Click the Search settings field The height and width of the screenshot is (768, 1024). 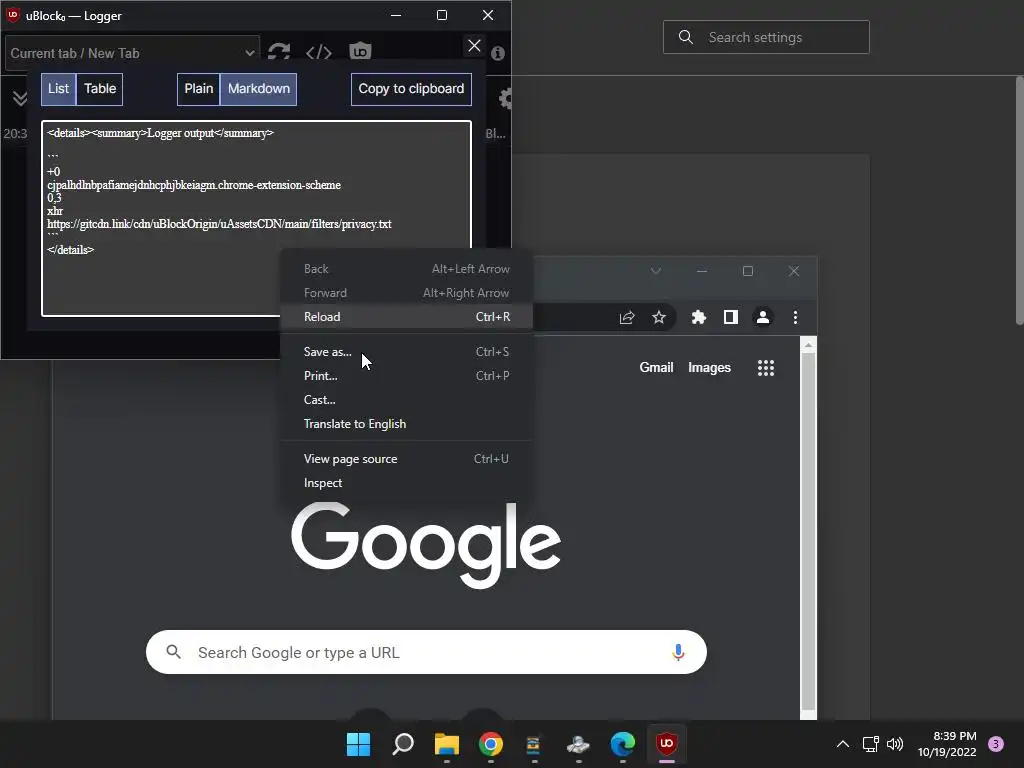(766, 37)
